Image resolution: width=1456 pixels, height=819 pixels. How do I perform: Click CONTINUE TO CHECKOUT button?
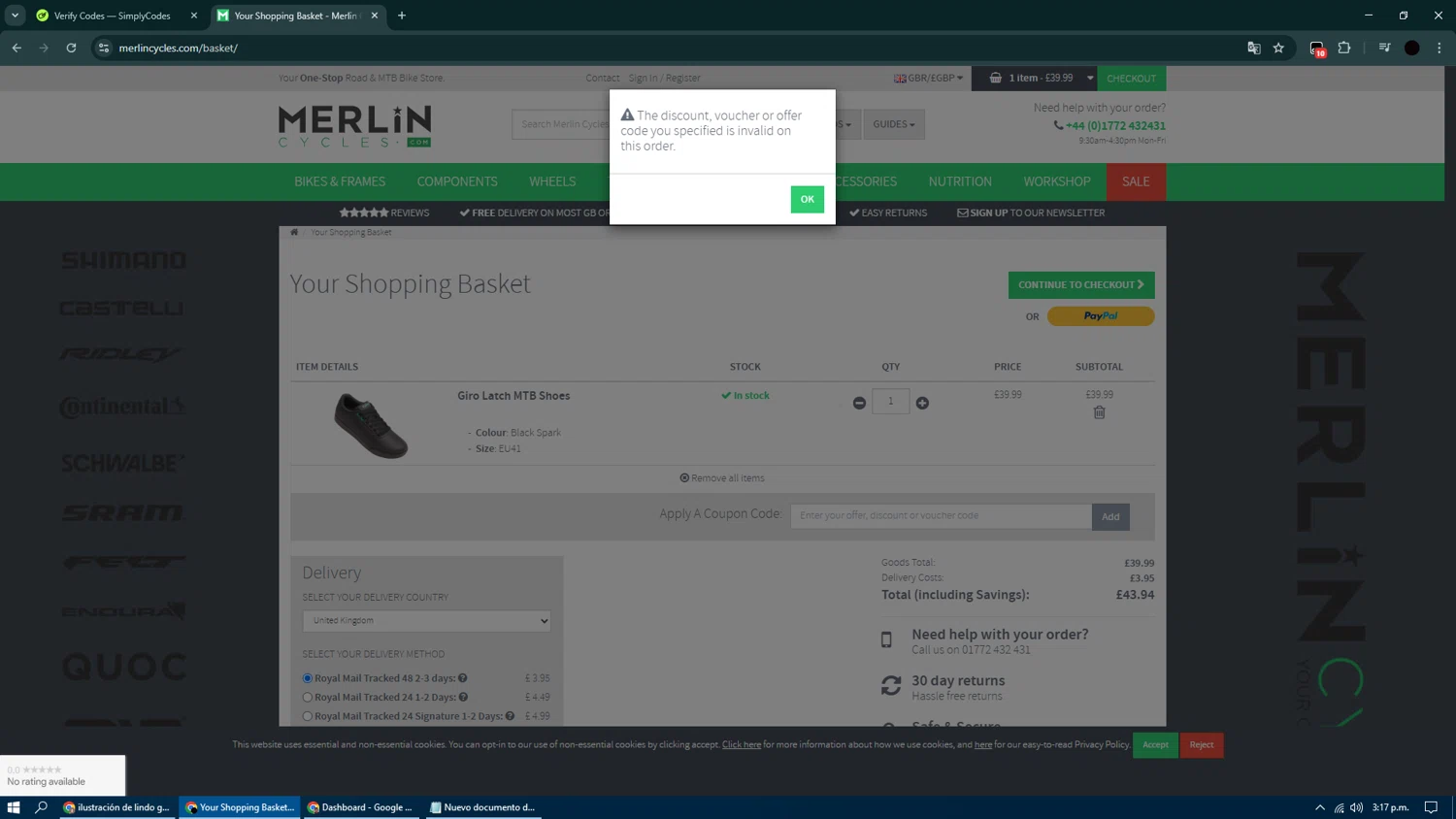[1081, 284]
